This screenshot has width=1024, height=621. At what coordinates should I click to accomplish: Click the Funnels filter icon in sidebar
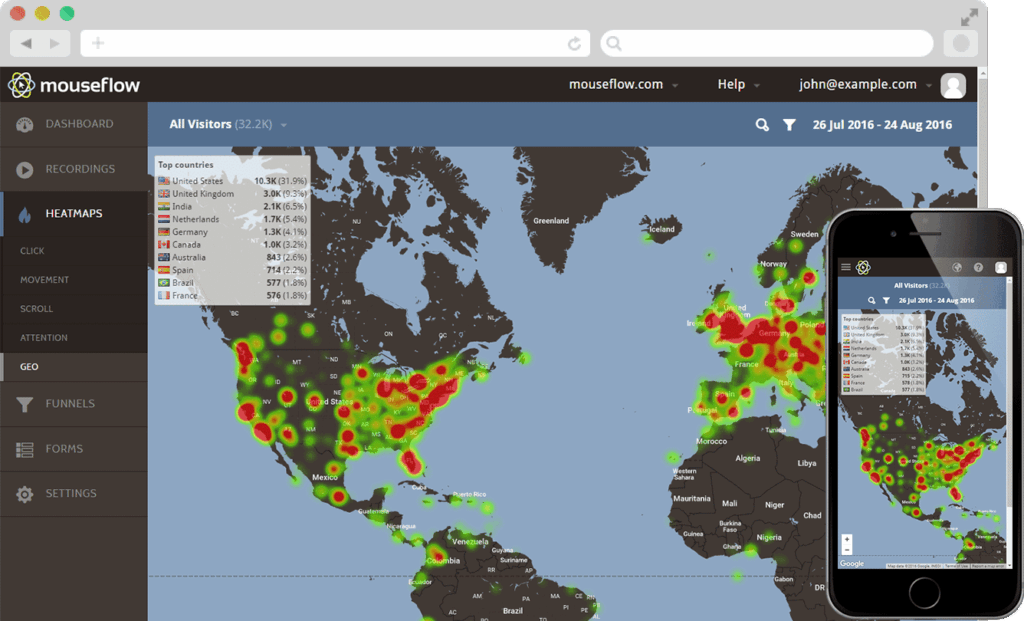pyautogui.click(x=25, y=404)
